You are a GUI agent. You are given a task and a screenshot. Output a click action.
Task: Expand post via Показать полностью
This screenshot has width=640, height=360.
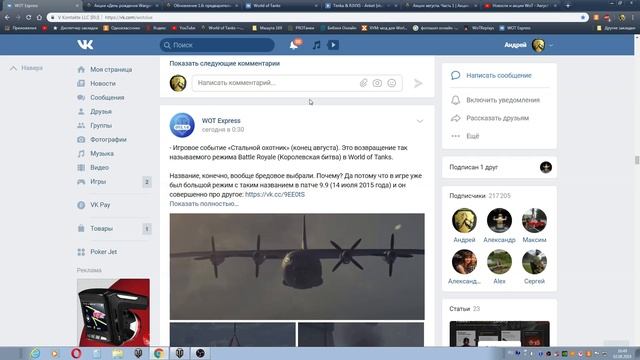coord(204,204)
